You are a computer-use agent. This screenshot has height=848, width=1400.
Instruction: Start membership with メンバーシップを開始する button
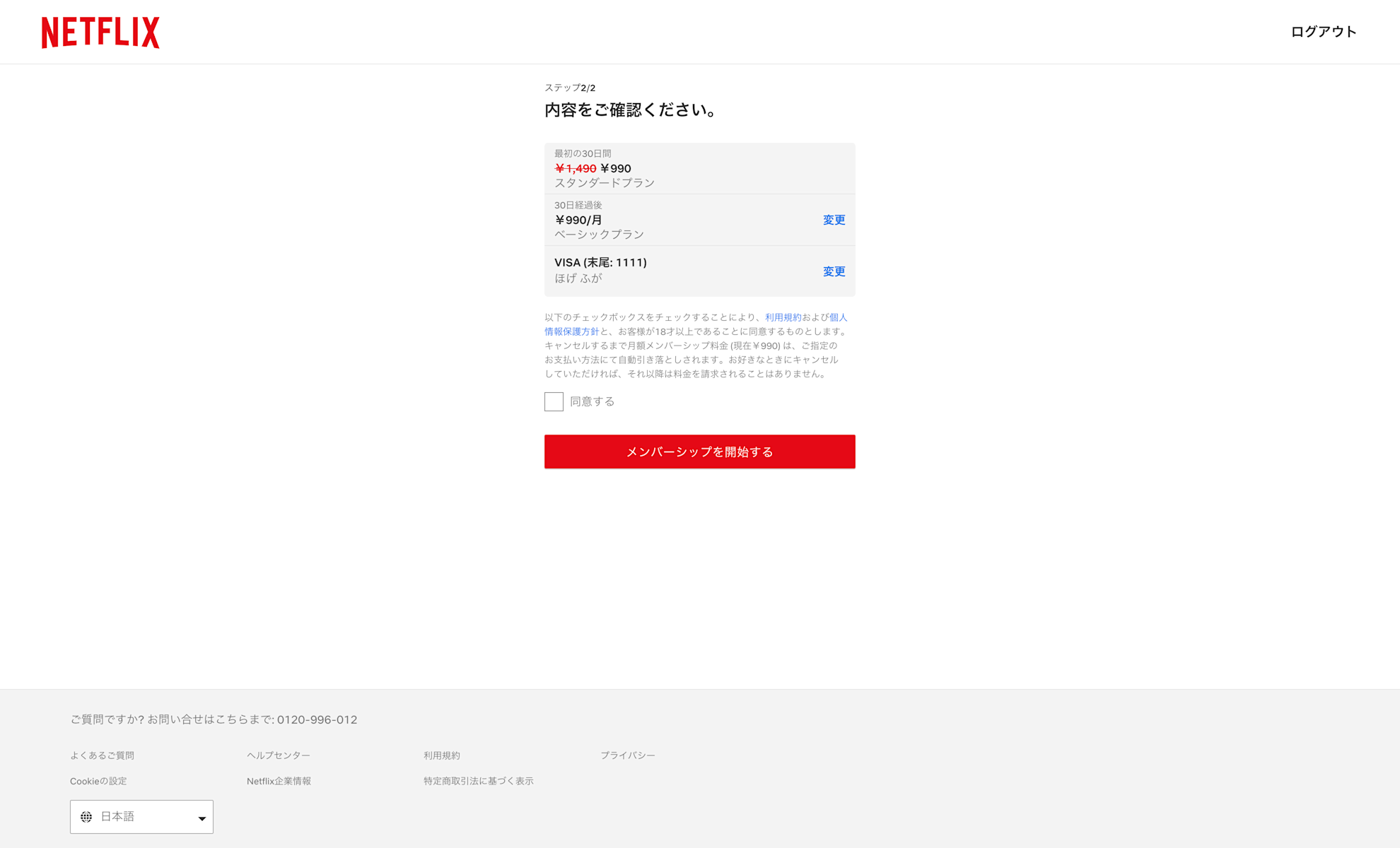(x=699, y=452)
